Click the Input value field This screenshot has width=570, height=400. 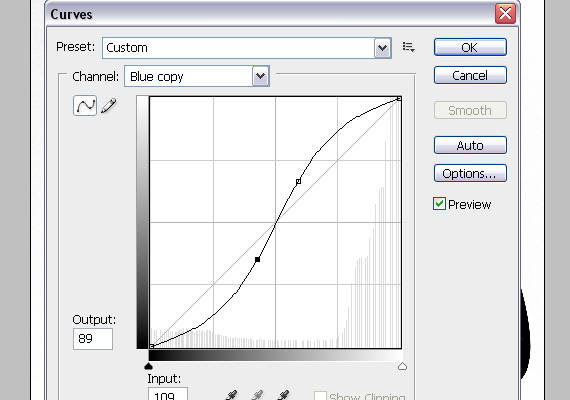pyautogui.click(x=168, y=394)
